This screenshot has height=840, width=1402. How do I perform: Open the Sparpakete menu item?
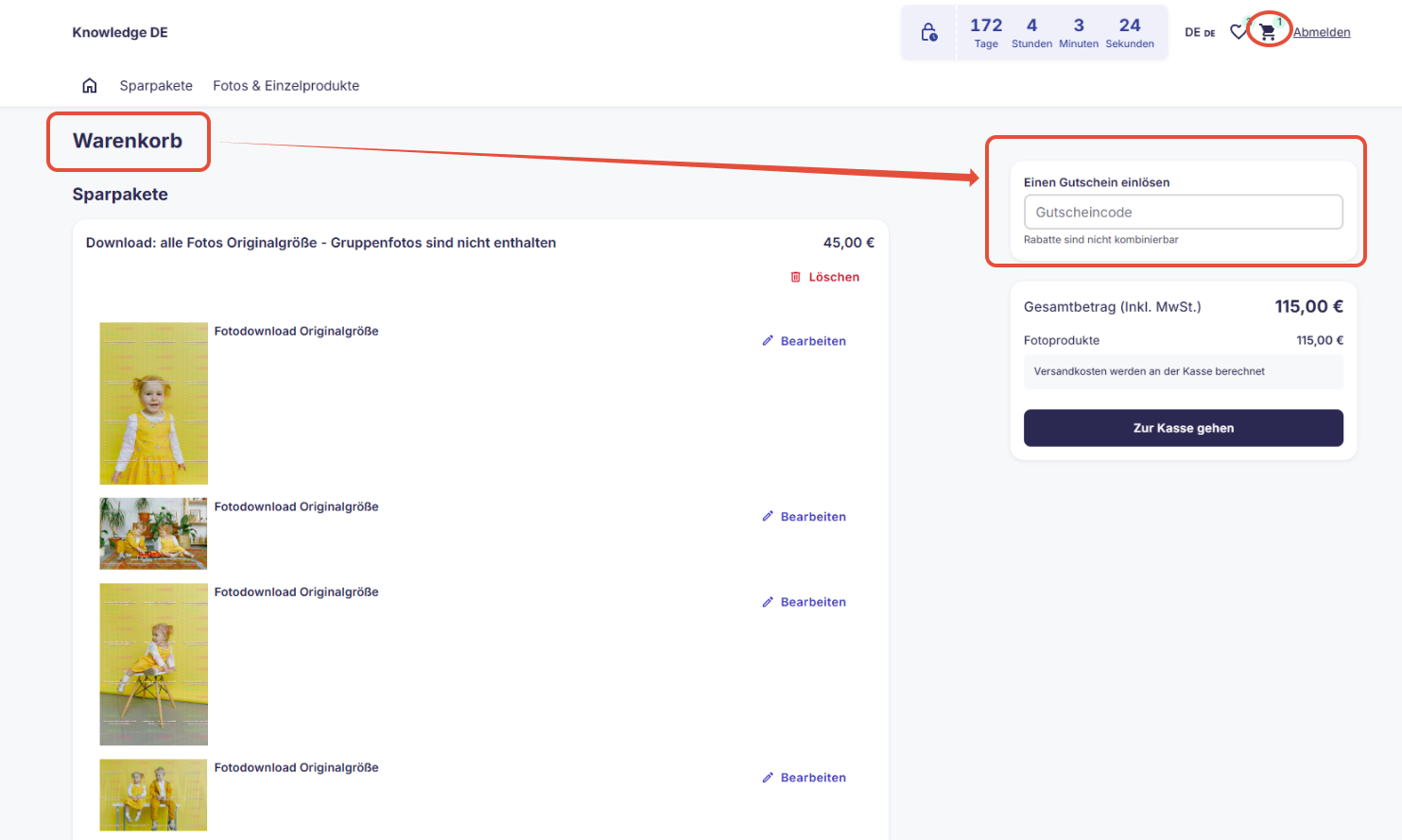click(x=156, y=86)
